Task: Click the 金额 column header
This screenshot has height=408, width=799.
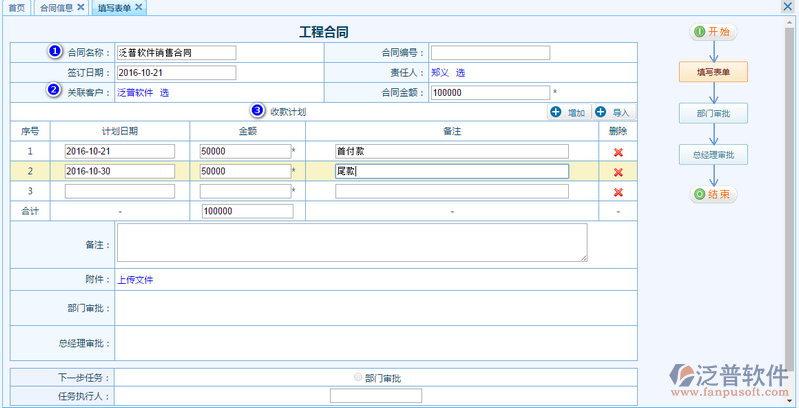Action: (x=248, y=131)
